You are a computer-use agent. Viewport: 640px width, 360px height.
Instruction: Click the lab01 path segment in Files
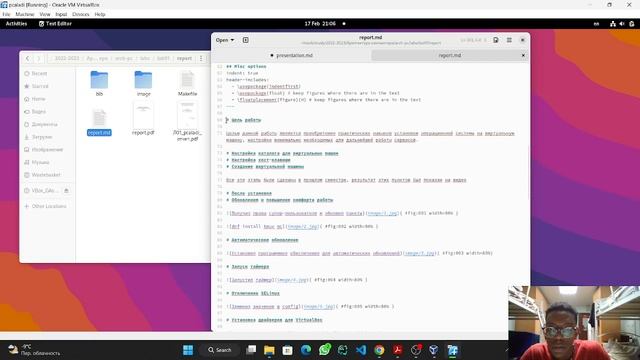163,58
